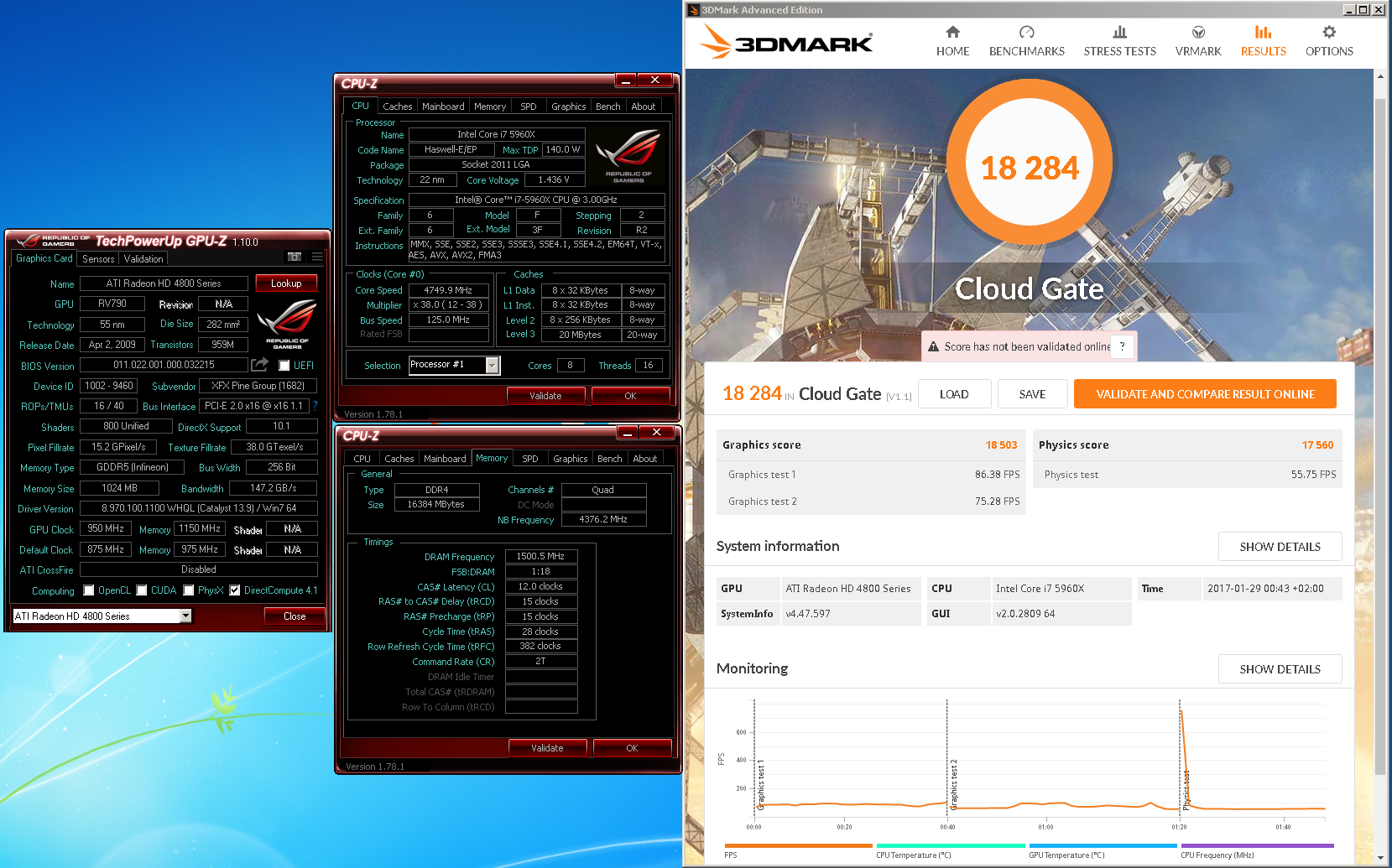Click Close button in GPU-Z

(295, 616)
